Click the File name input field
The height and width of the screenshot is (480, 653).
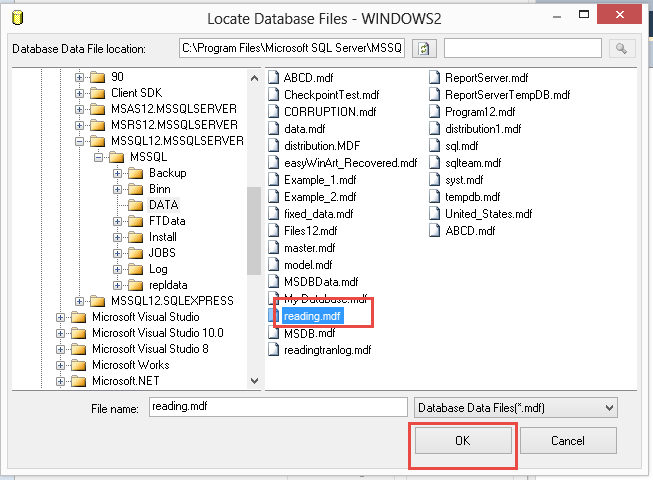[x=277, y=407]
